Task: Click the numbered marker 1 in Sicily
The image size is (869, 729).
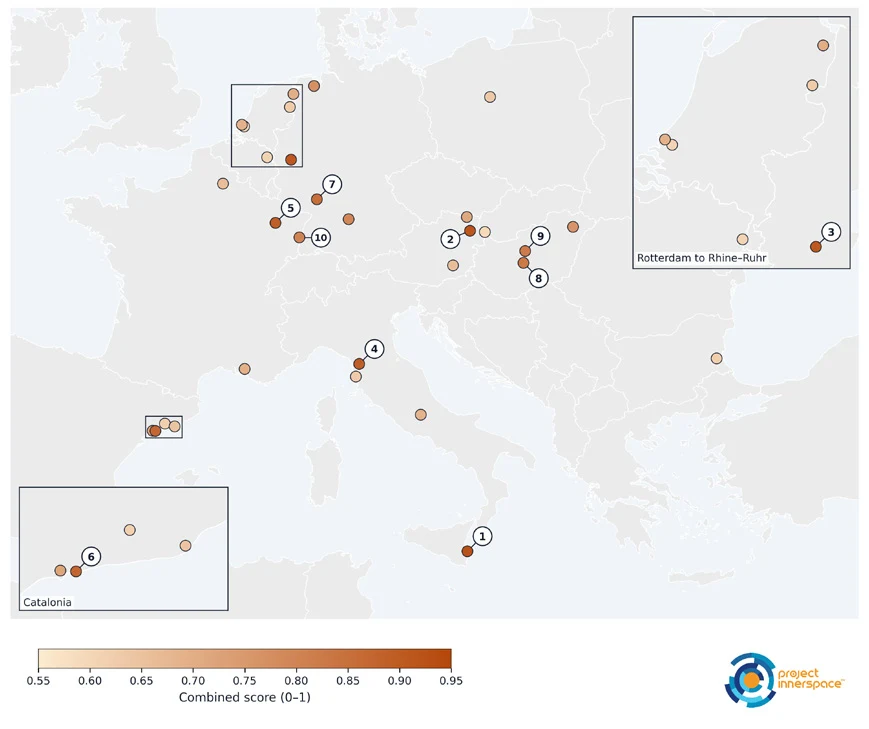Action: [x=482, y=536]
